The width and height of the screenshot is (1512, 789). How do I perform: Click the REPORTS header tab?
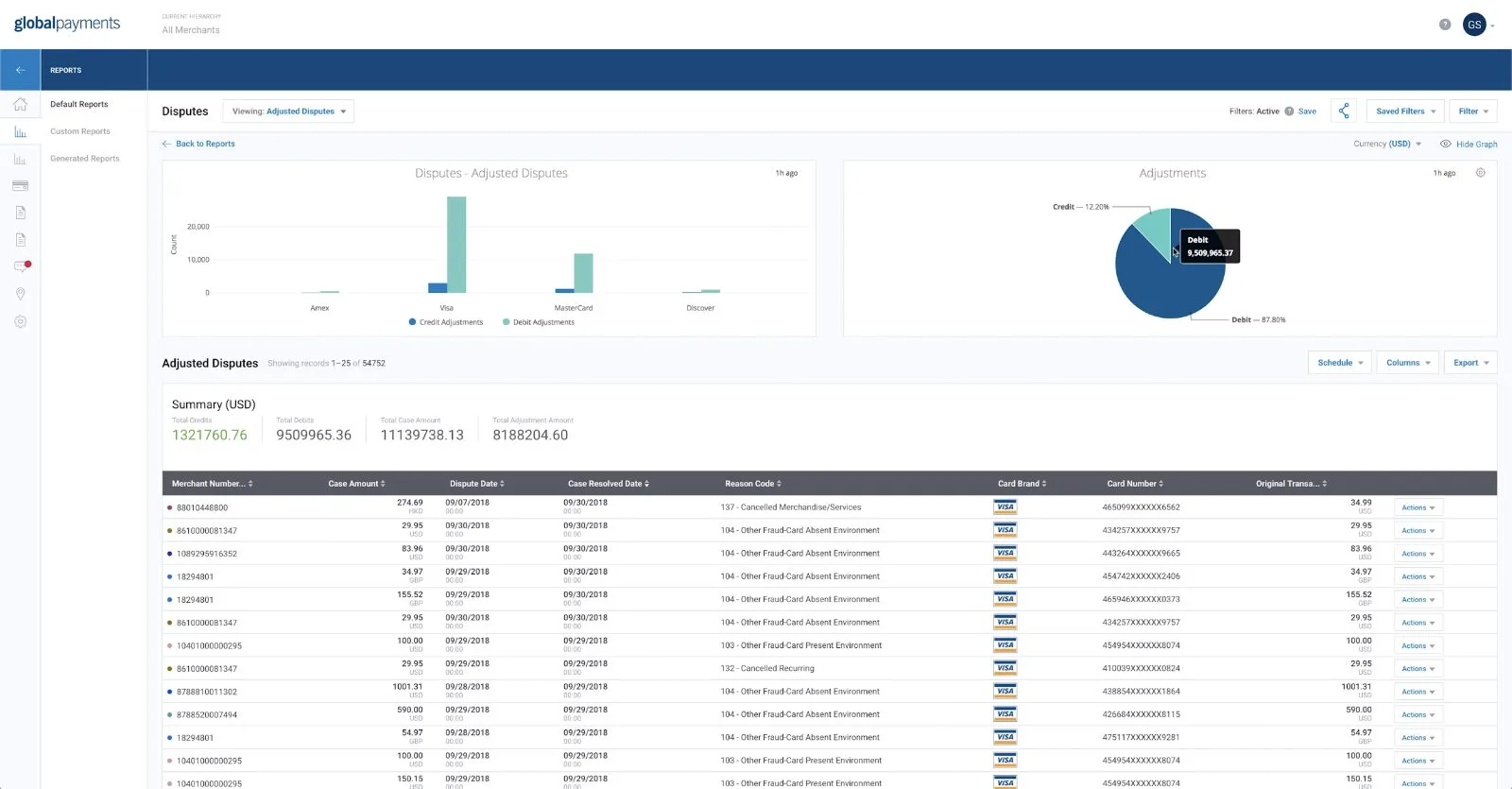coord(66,70)
